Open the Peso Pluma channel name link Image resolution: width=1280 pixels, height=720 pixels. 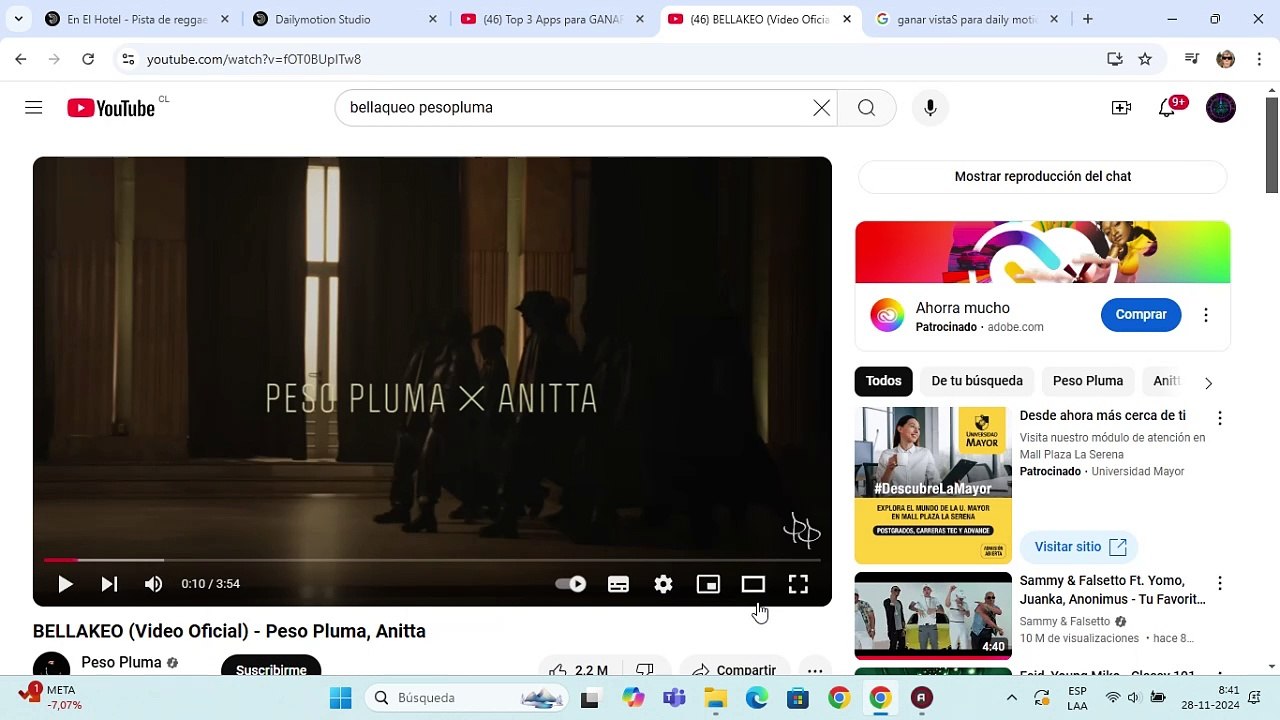tap(121, 662)
